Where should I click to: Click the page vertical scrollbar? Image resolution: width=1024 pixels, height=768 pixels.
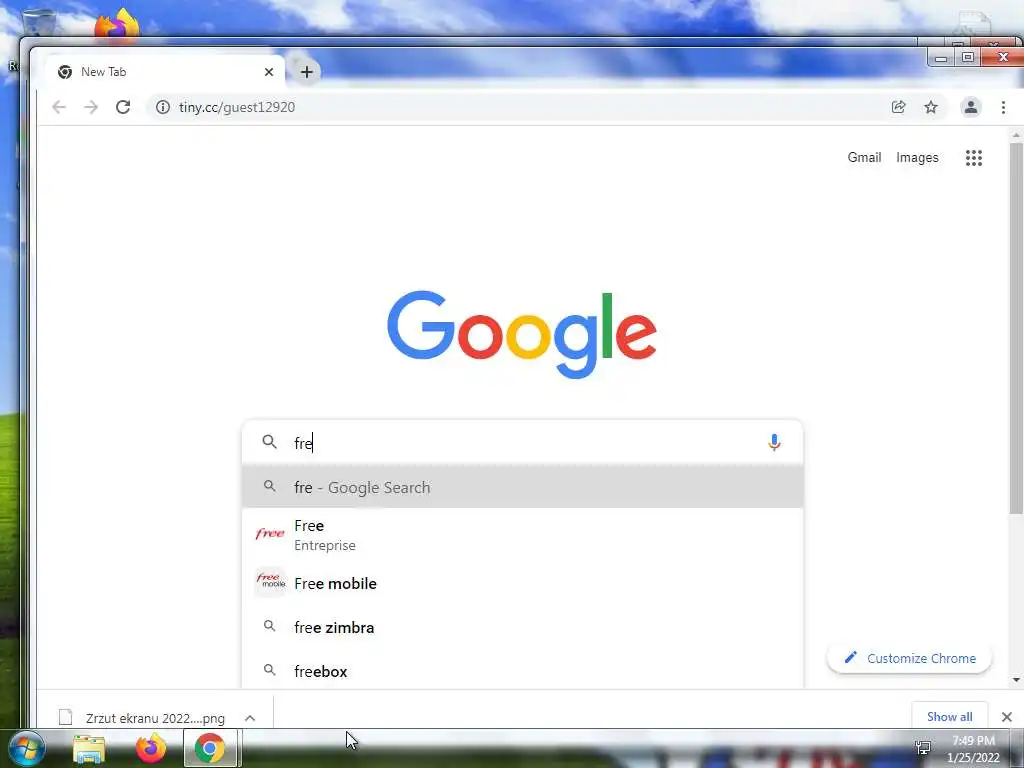tap(1016, 327)
